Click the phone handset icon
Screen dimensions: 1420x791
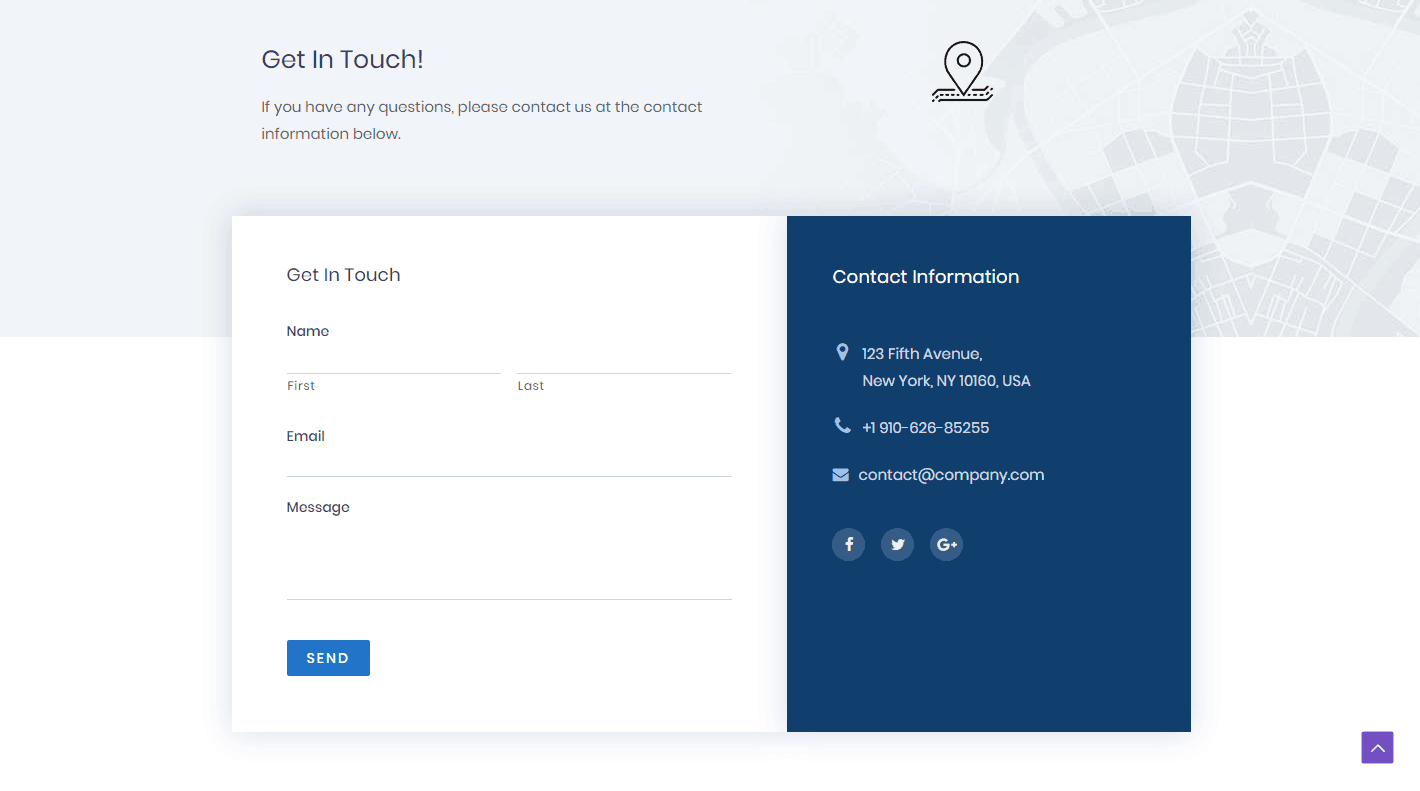[x=842, y=426]
